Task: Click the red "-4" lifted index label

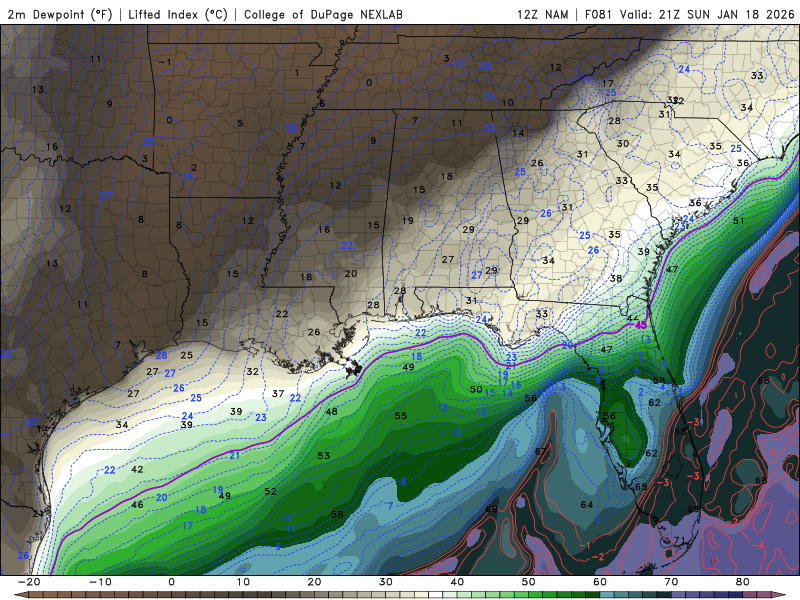Action: pos(759,545)
